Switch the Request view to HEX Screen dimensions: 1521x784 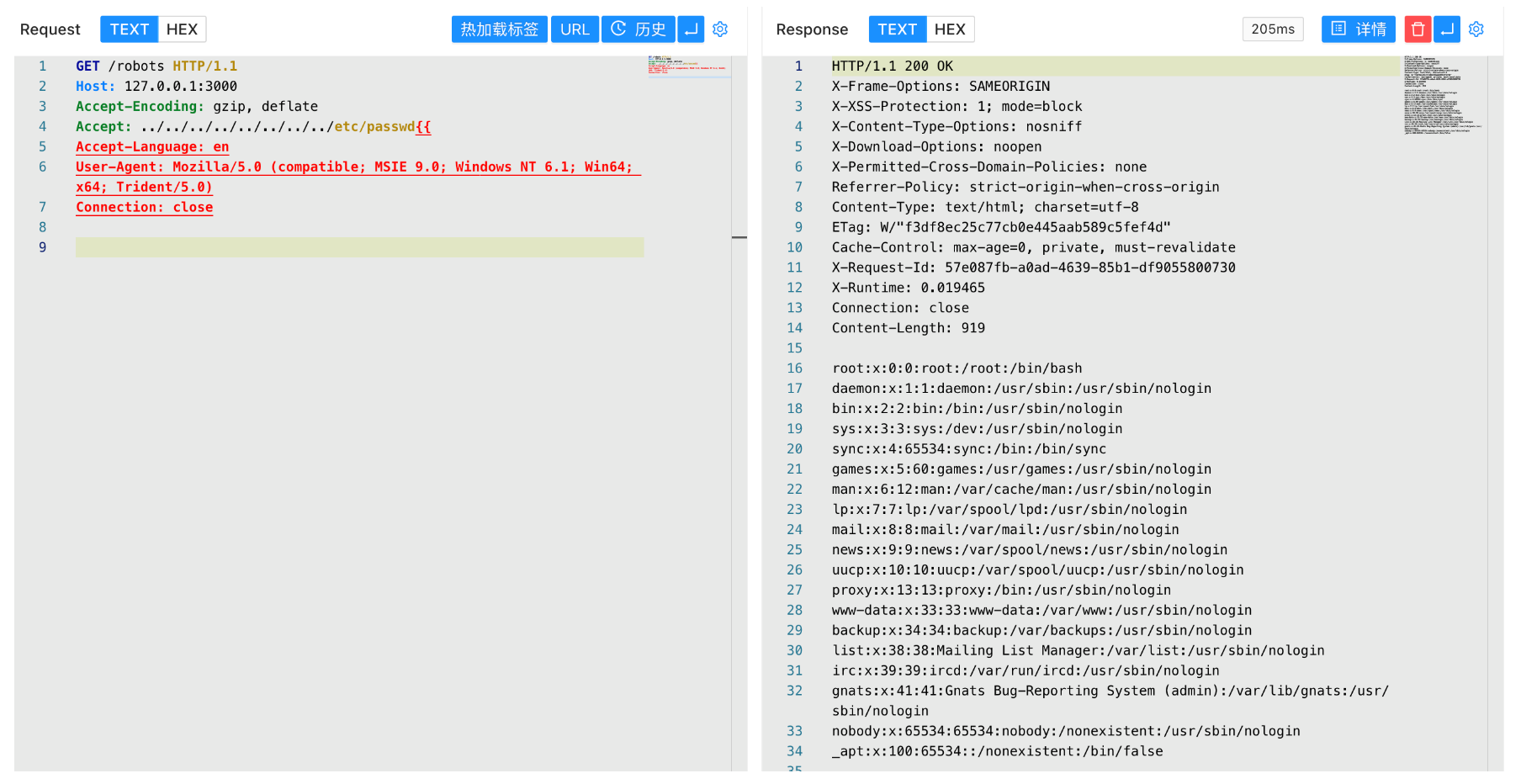pos(182,29)
